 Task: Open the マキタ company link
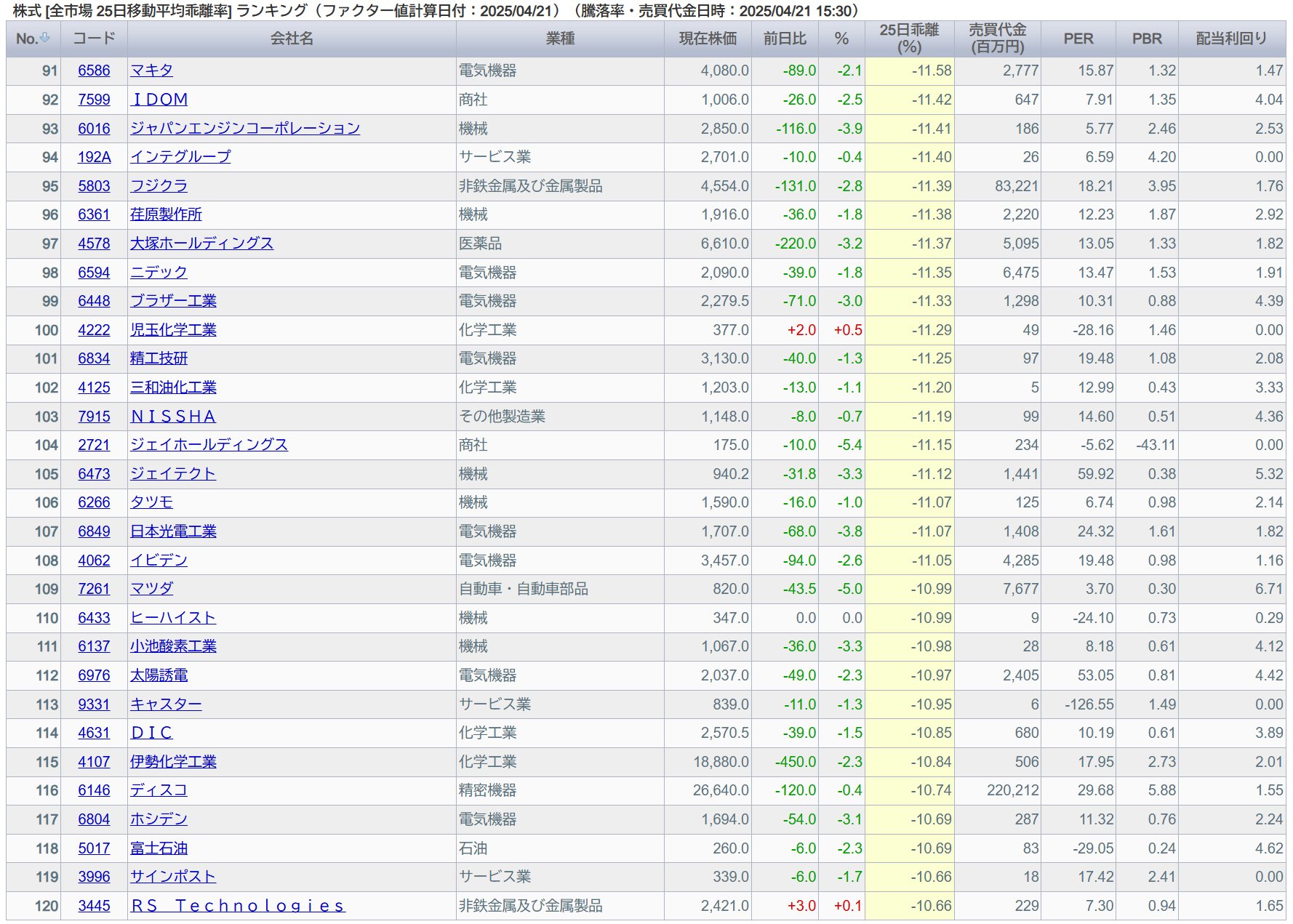tap(151, 71)
